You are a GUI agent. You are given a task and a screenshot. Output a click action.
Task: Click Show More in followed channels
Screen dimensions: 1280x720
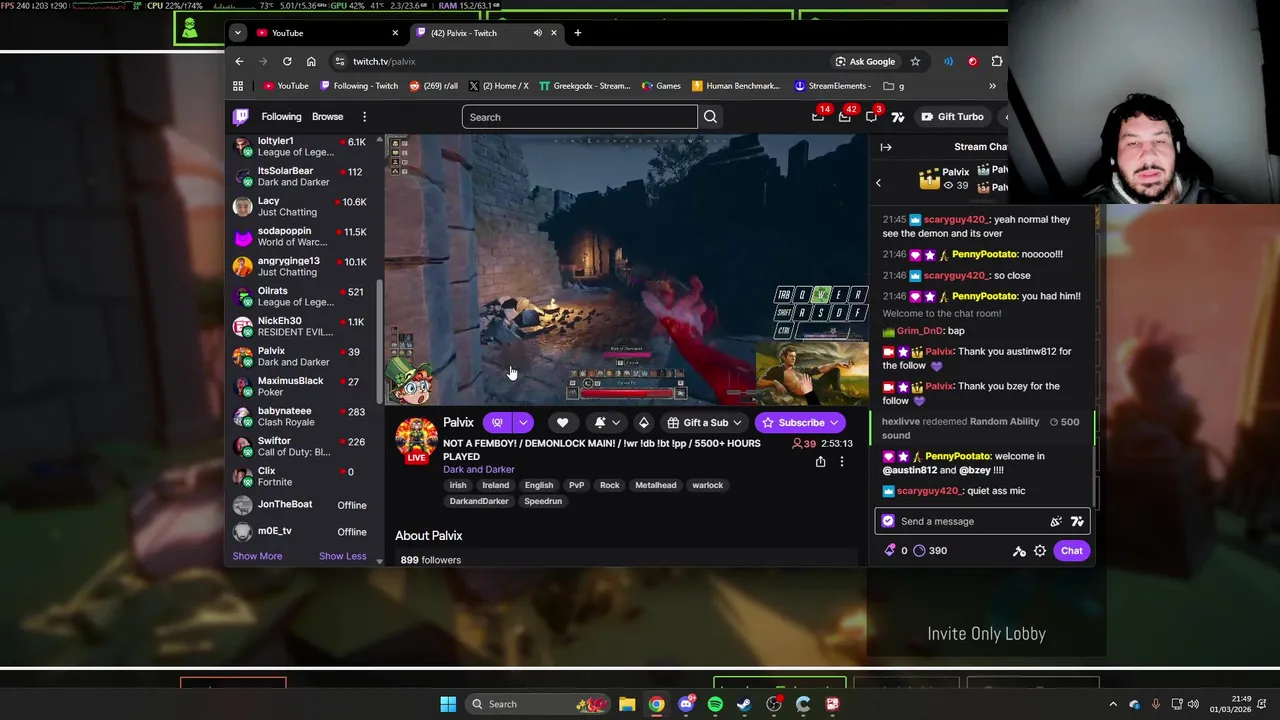pos(257,556)
